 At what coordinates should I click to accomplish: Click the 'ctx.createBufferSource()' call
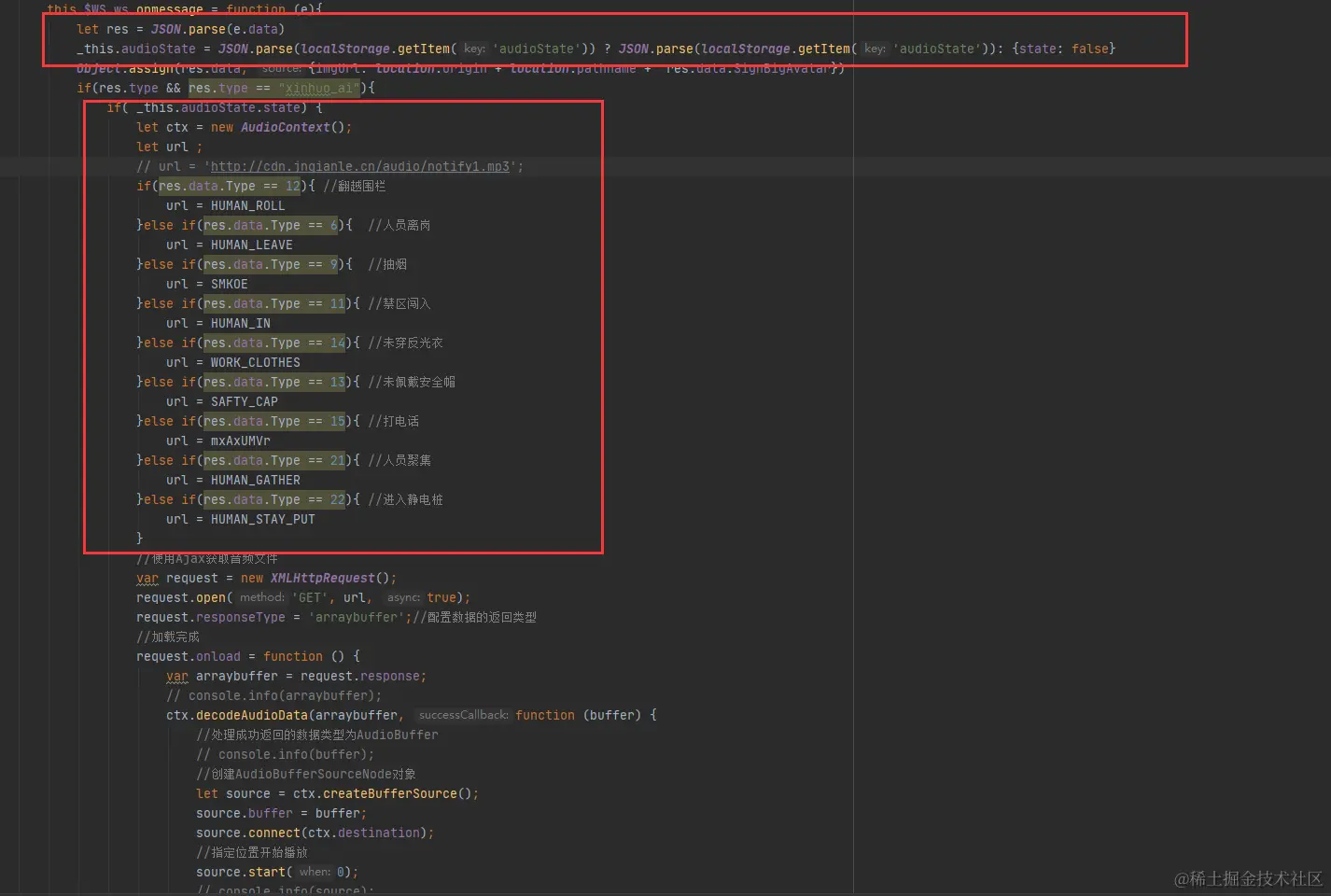[x=383, y=793]
